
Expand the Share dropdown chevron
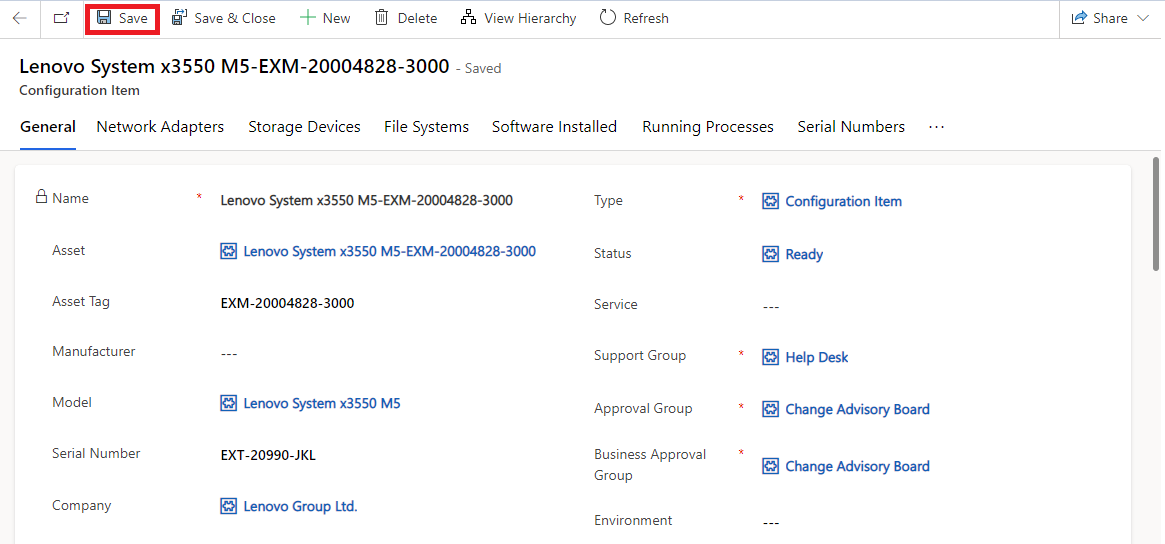(1143, 19)
